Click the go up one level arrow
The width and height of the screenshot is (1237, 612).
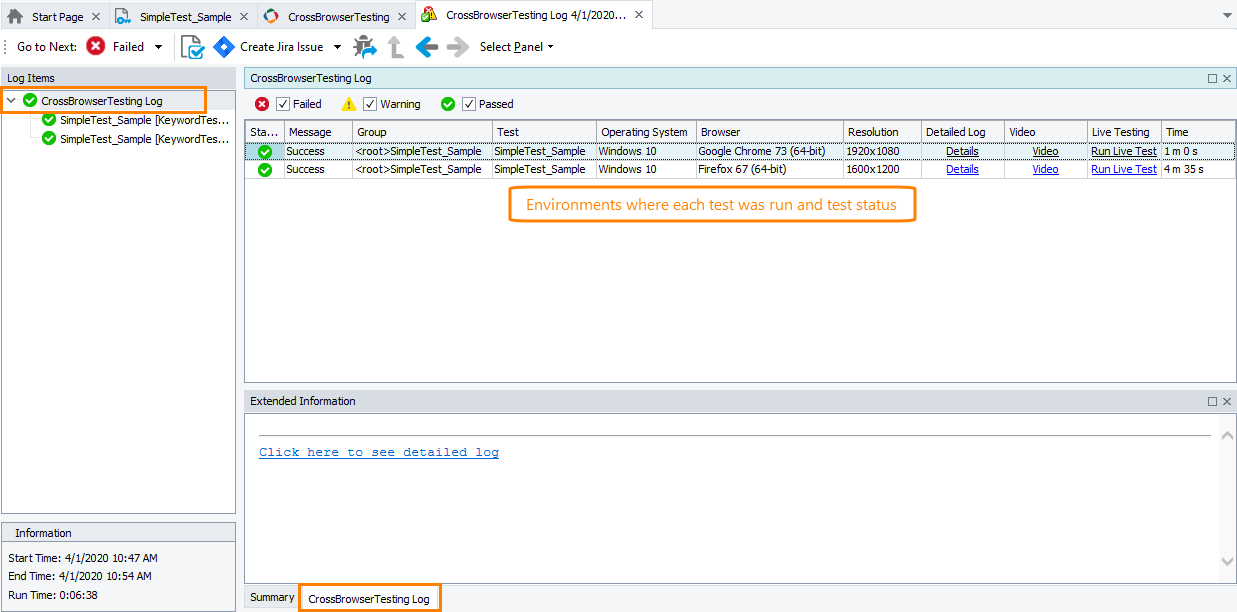pyautogui.click(x=396, y=46)
